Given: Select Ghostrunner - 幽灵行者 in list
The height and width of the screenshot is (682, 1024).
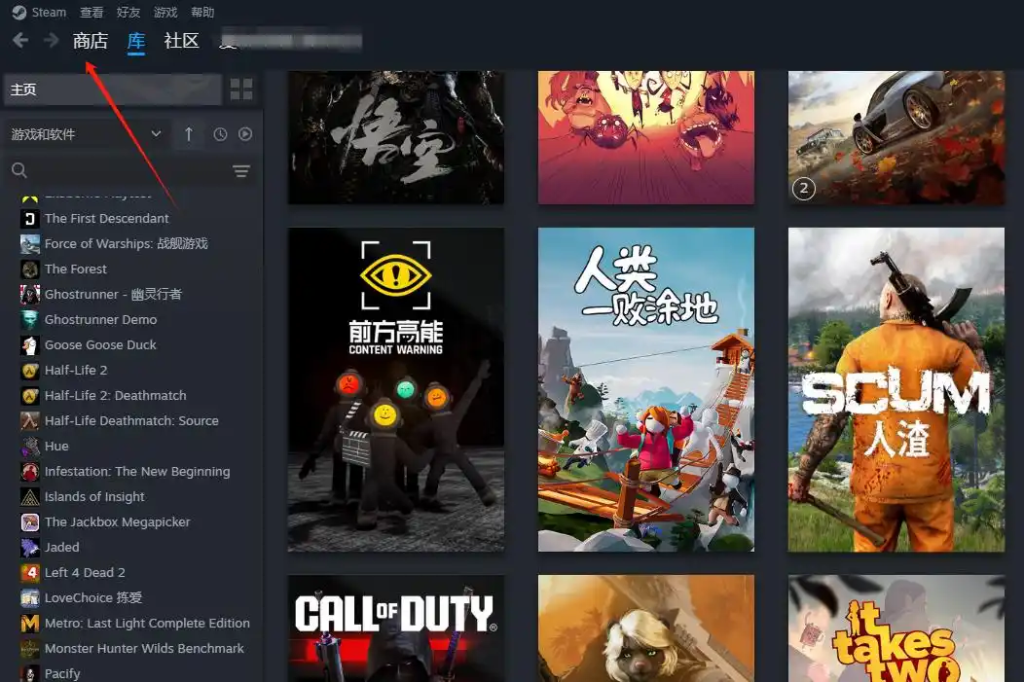Looking at the screenshot, I should 113,295.
